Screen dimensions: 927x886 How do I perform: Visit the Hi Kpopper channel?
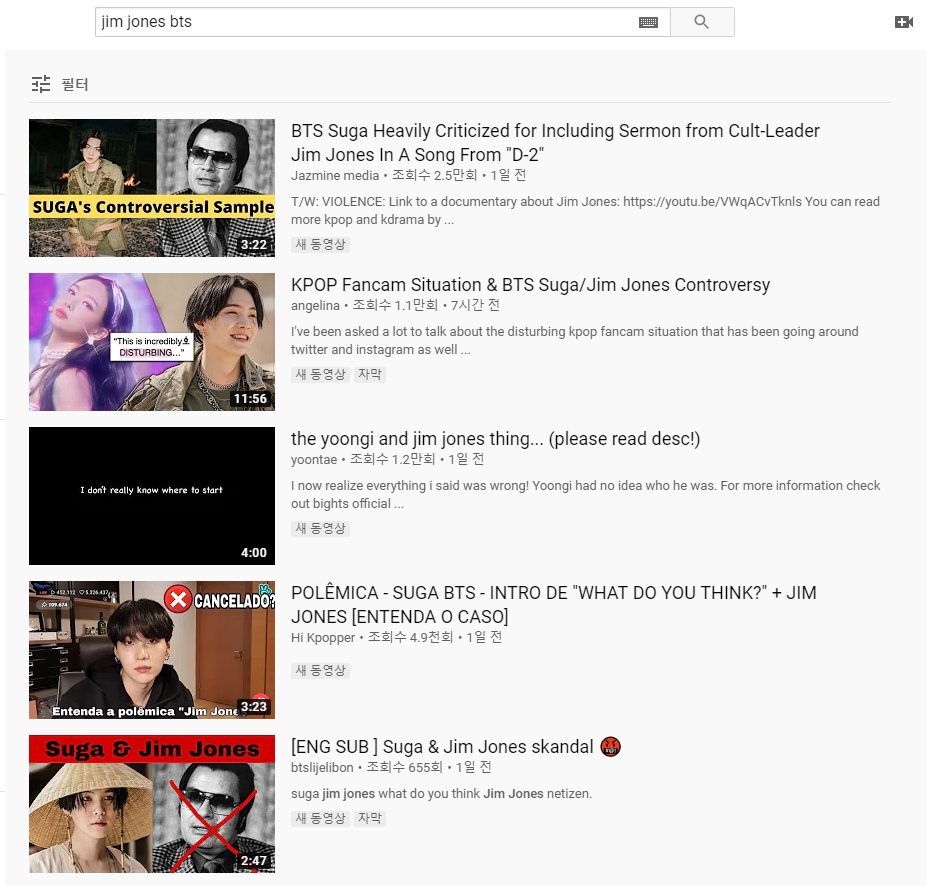[x=323, y=638]
